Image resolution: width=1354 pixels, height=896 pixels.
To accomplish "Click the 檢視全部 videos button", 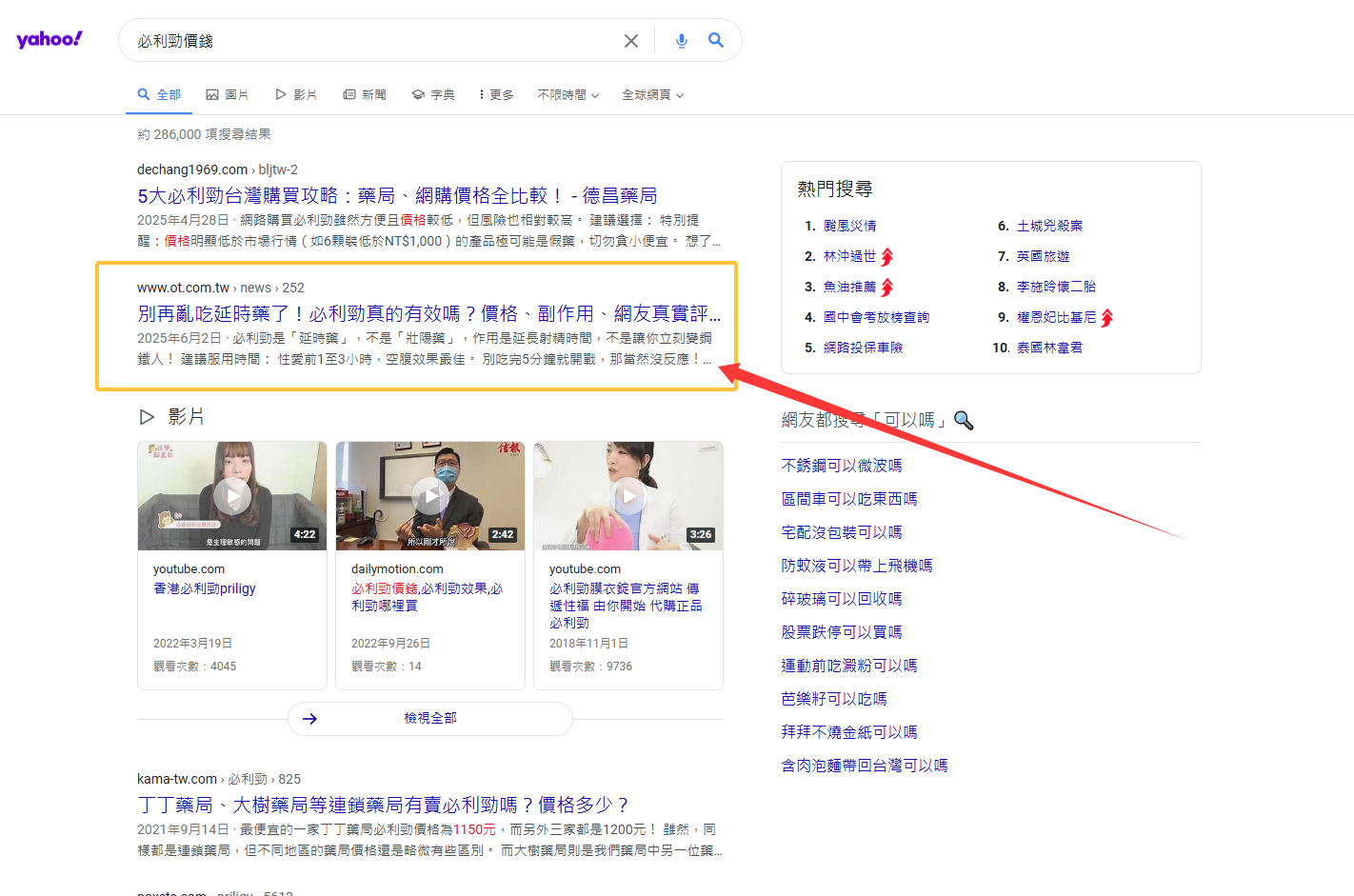I will 430,718.
